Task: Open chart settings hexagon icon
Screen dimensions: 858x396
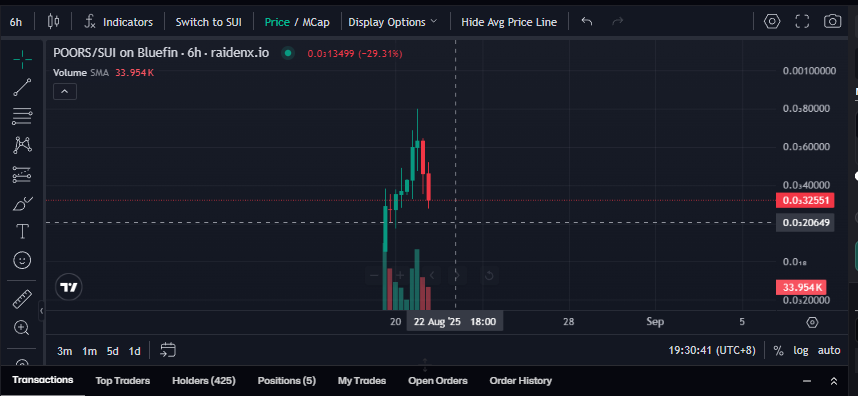Action: (x=772, y=22)
